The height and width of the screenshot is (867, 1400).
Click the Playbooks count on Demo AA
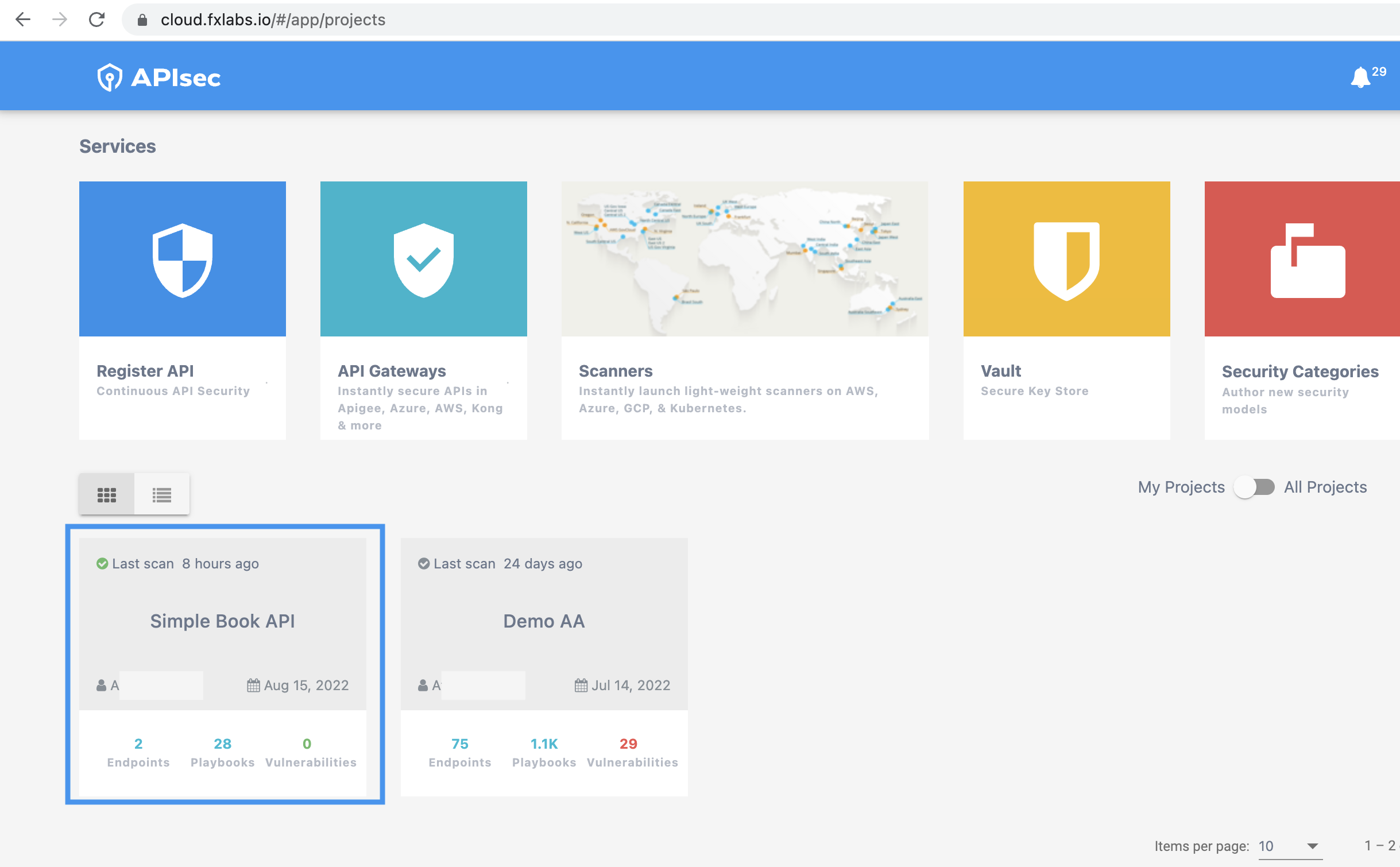[543, 744]
